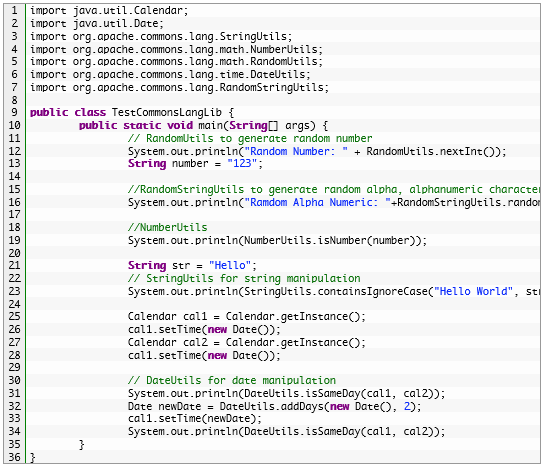Click the "Random Number: " string literal

[x=296, y=151]
